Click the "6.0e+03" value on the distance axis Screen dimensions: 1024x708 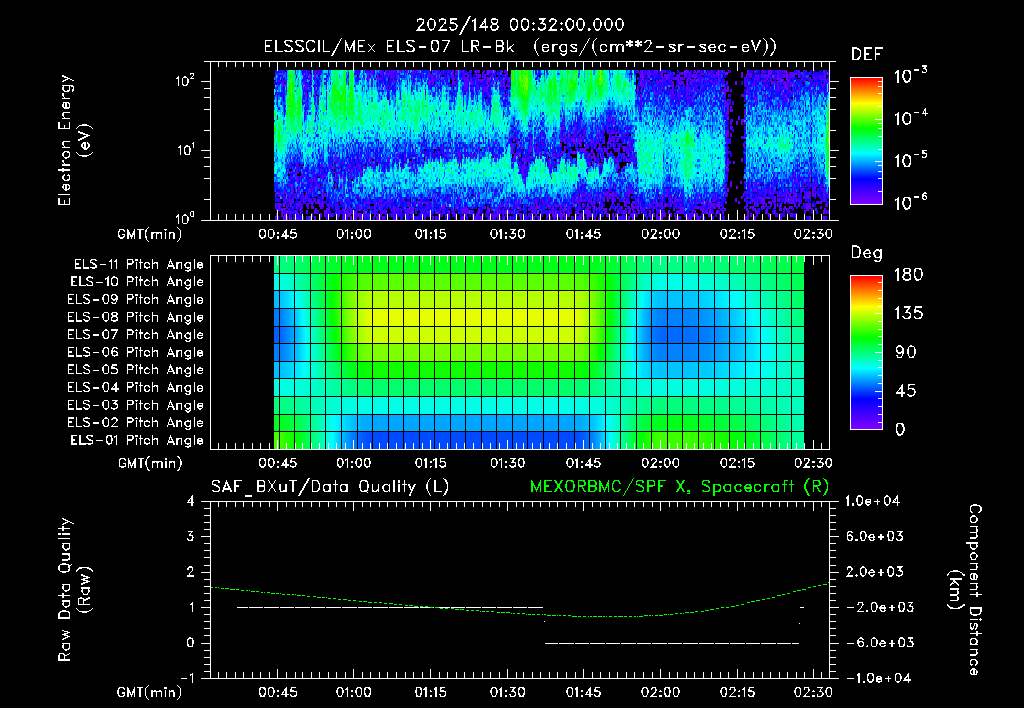pyautogui.click(x=875, y=536)
